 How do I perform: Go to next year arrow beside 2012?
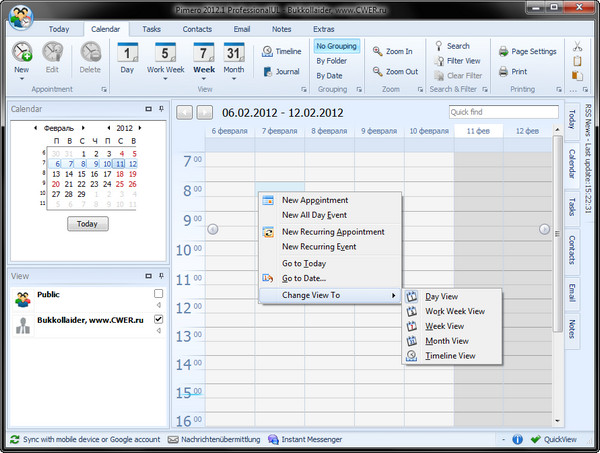[140, 128]
